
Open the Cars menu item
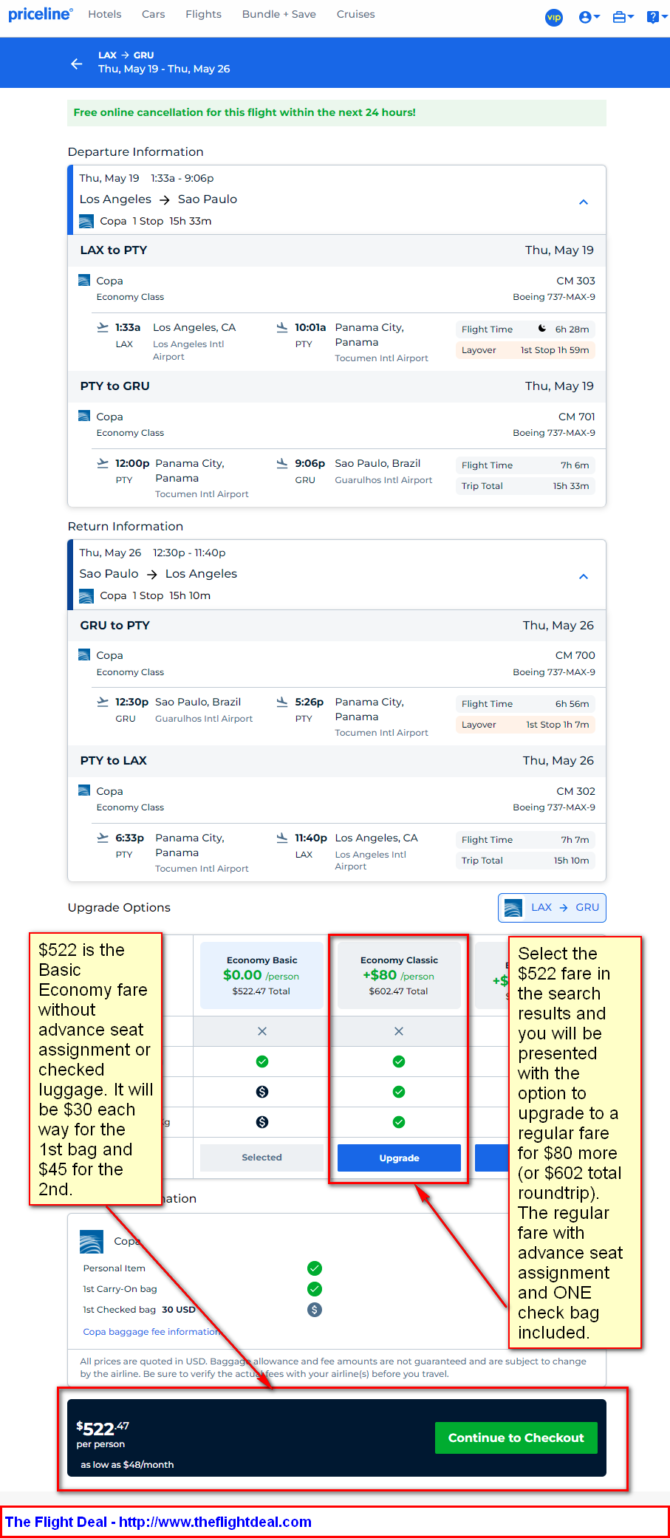click(153, 15)
